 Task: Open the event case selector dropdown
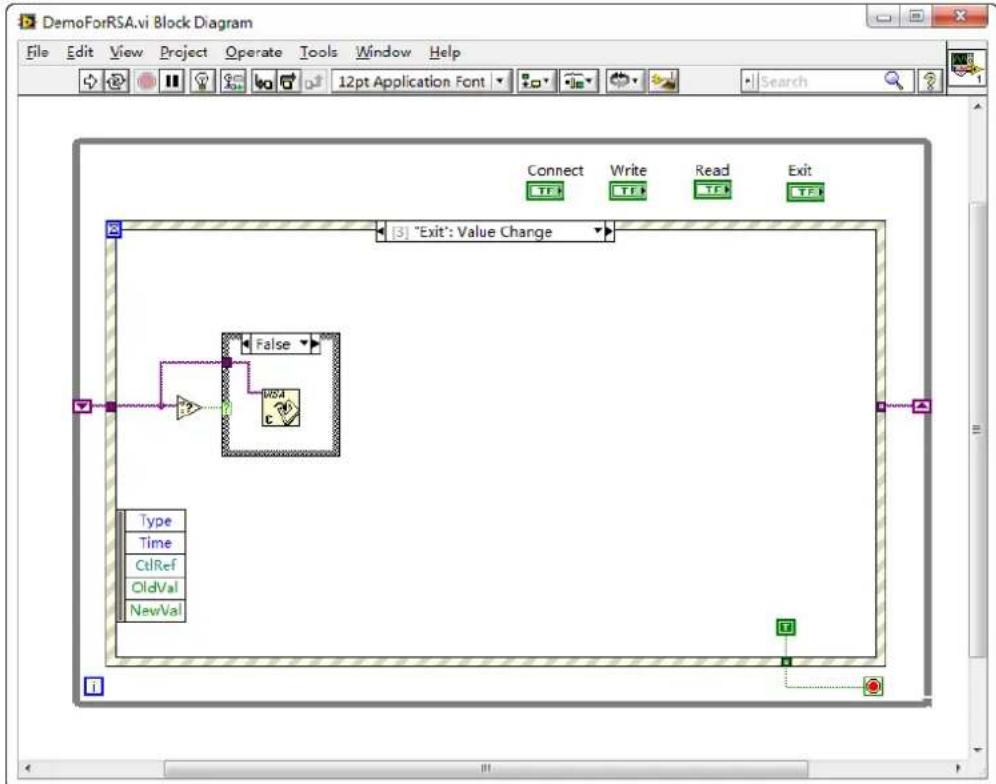pyautogui.click(x=598, y=231)
